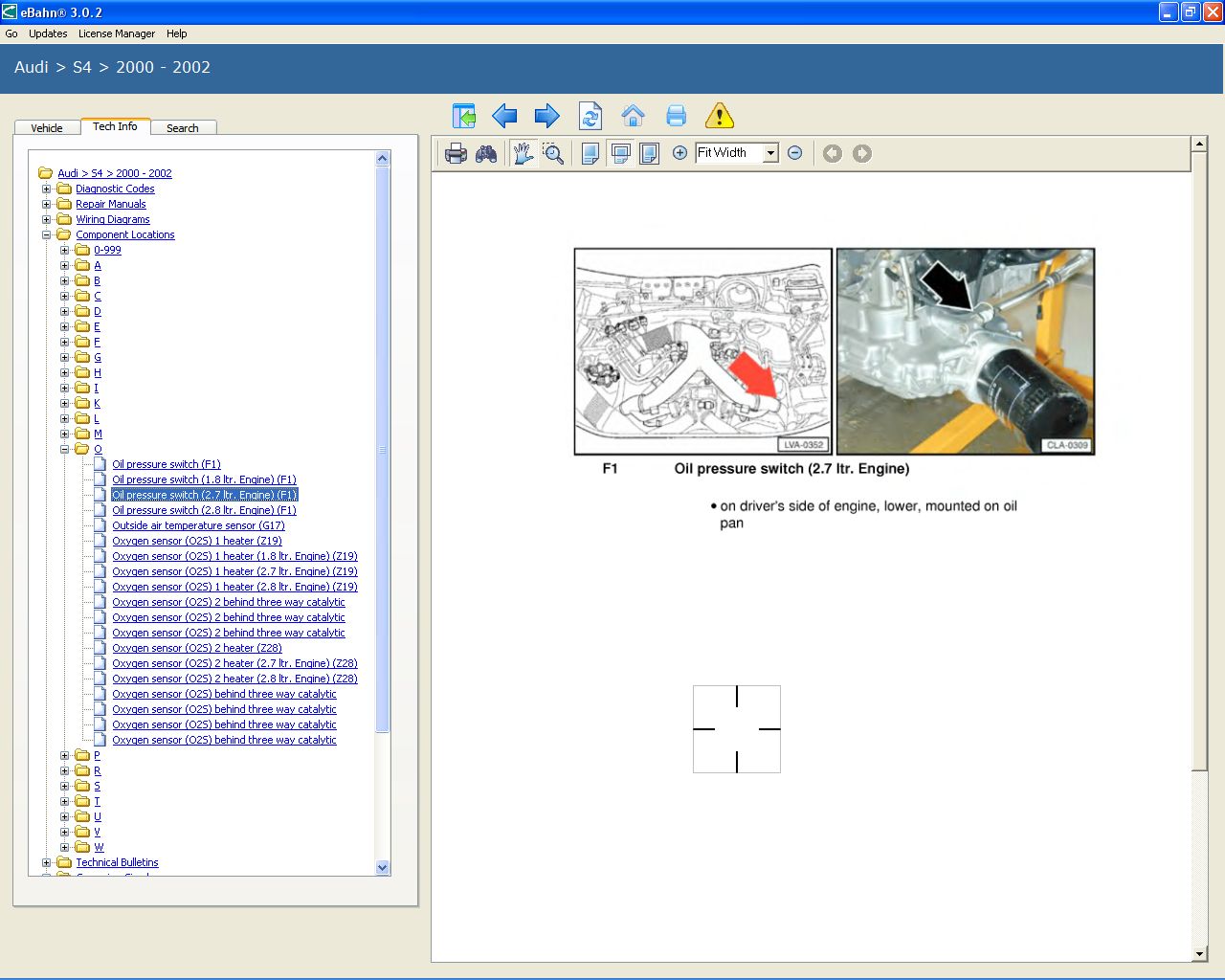Collapse the O letter folder
This screenshot has width=1225, height=980.
[x=64, y=449]
